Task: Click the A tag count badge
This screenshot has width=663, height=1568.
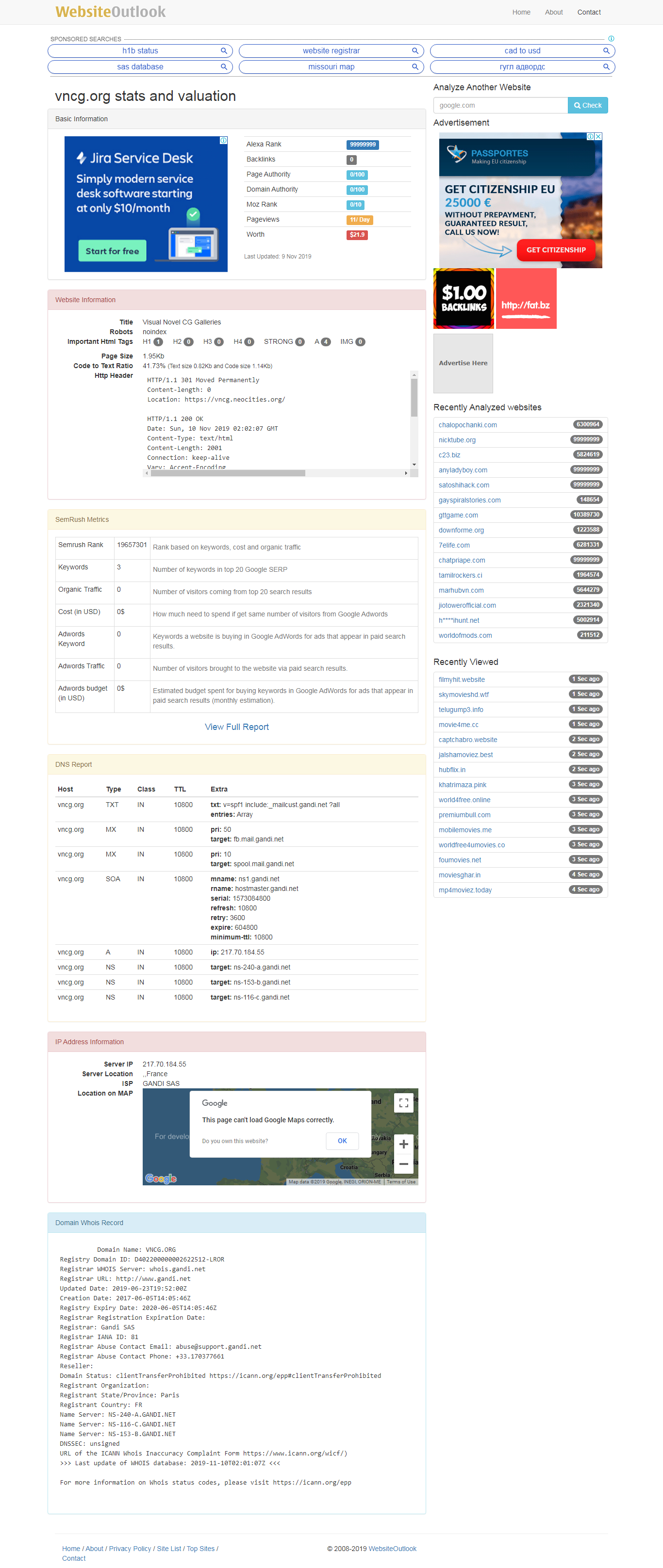Action: pos(326,342)
